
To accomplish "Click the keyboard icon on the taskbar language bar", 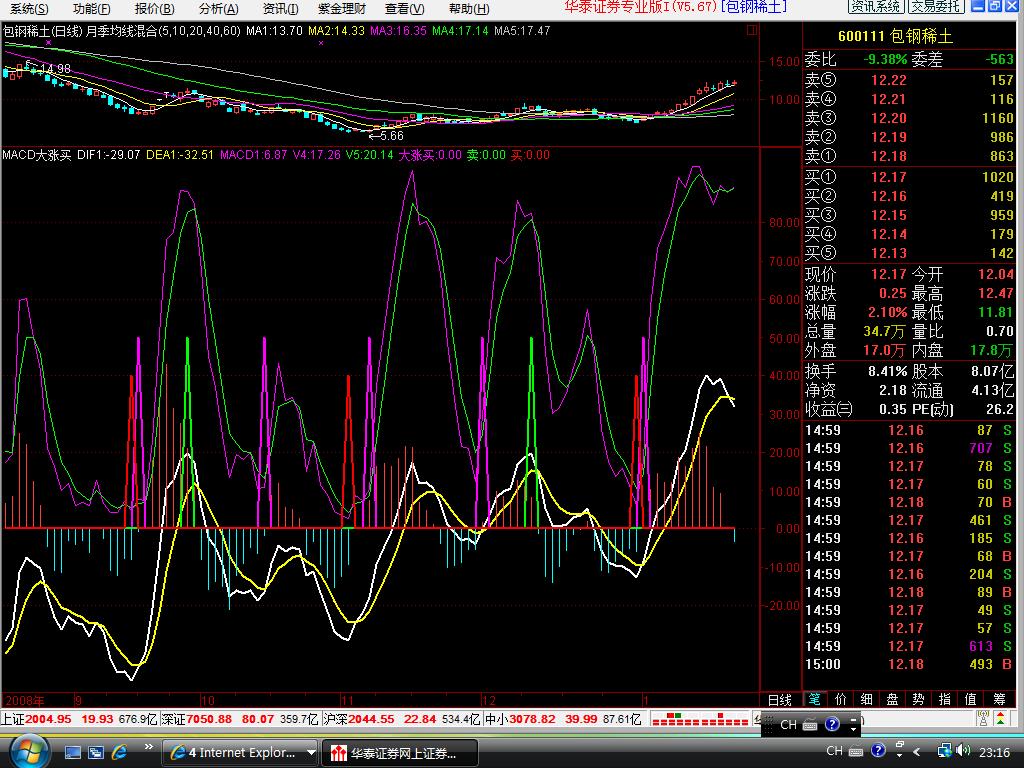I will (856, 752).
